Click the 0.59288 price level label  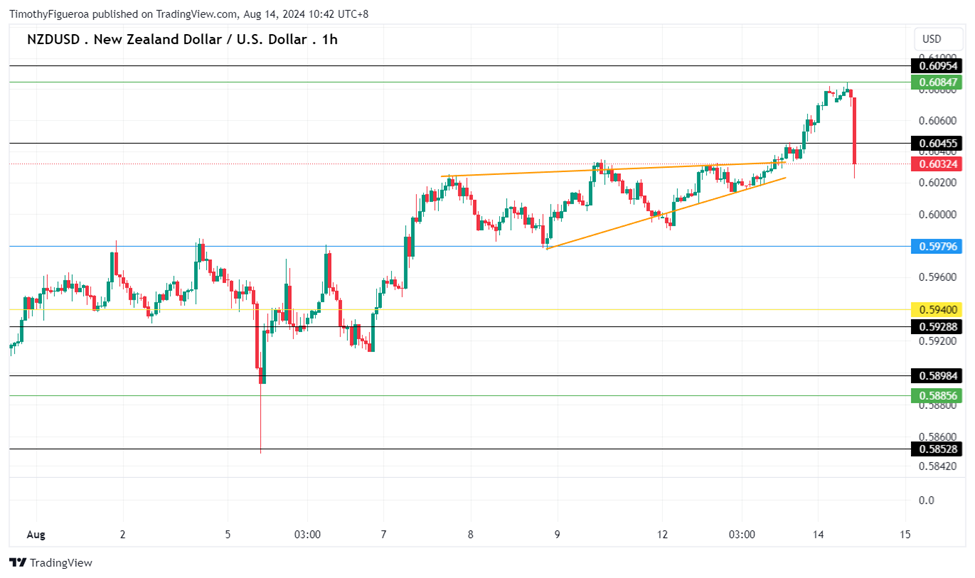(x=936, y=327)
